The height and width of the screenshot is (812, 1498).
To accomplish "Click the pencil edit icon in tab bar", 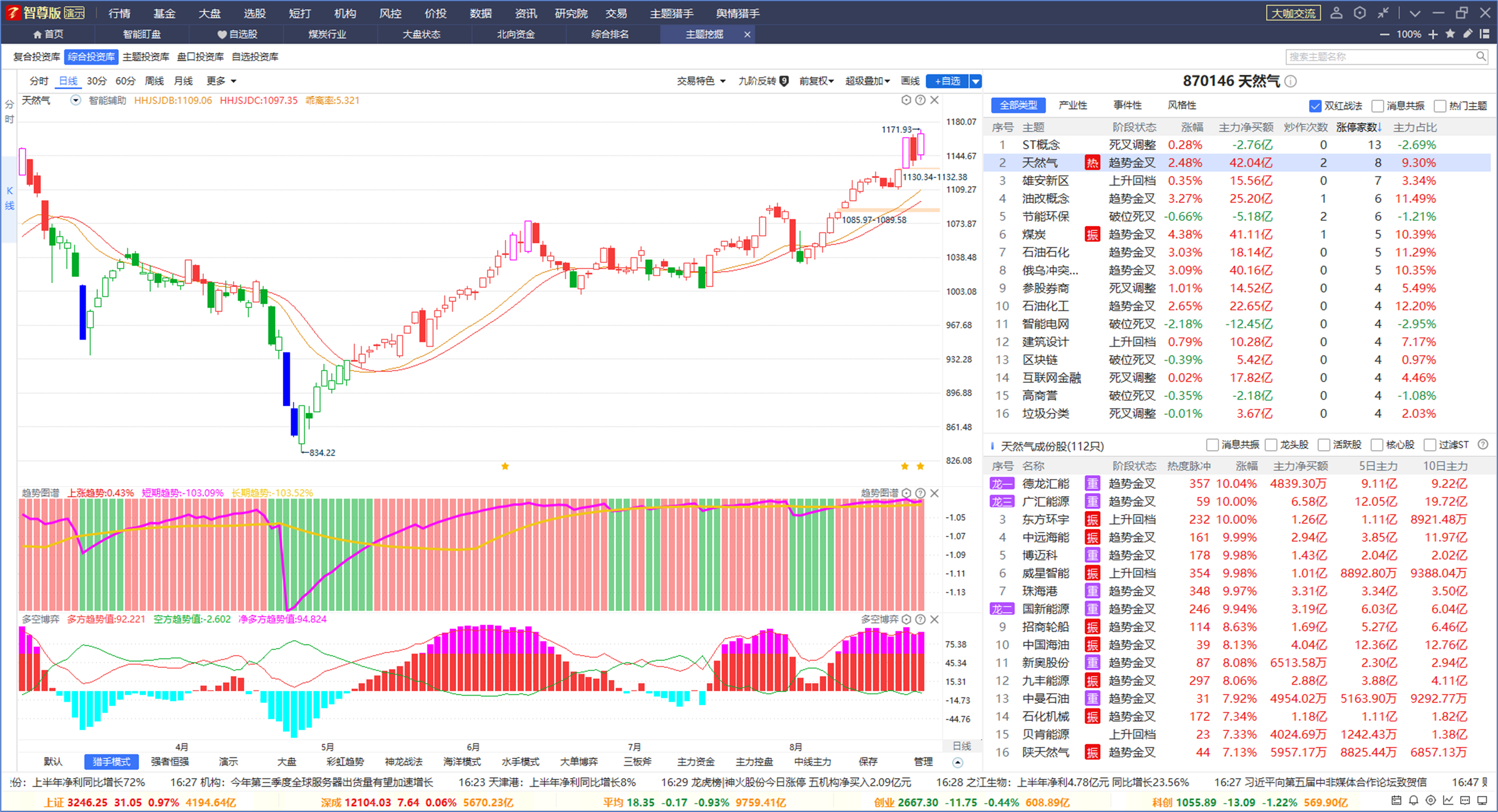I will (x=1468, y=34).
